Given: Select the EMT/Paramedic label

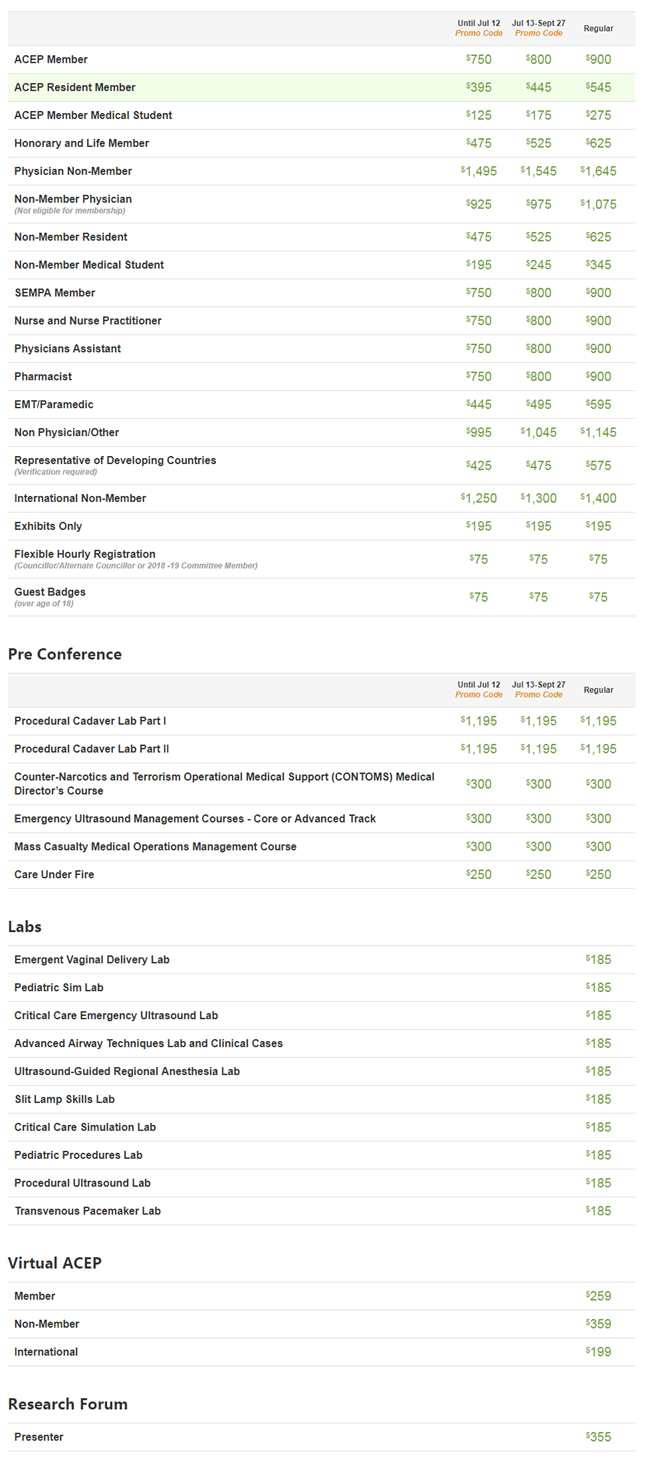Looking at the screenshot, I should point(54,406).
